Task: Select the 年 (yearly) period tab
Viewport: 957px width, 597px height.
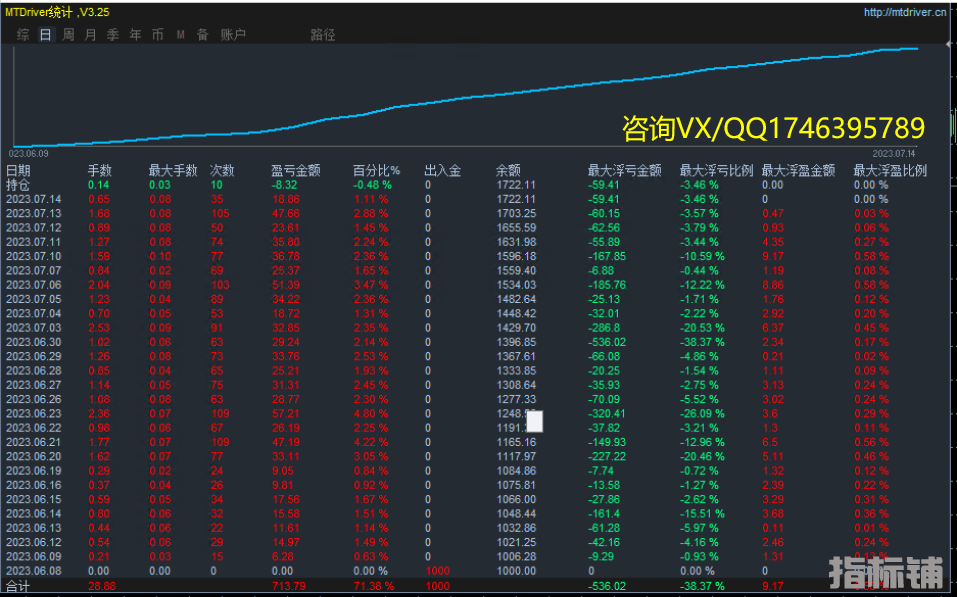Action: 135,35
